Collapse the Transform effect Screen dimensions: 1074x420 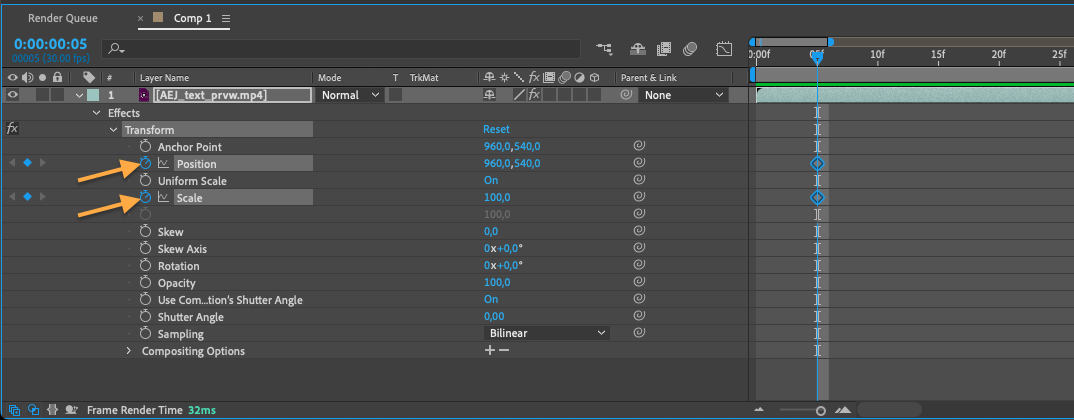click(113, 129)
